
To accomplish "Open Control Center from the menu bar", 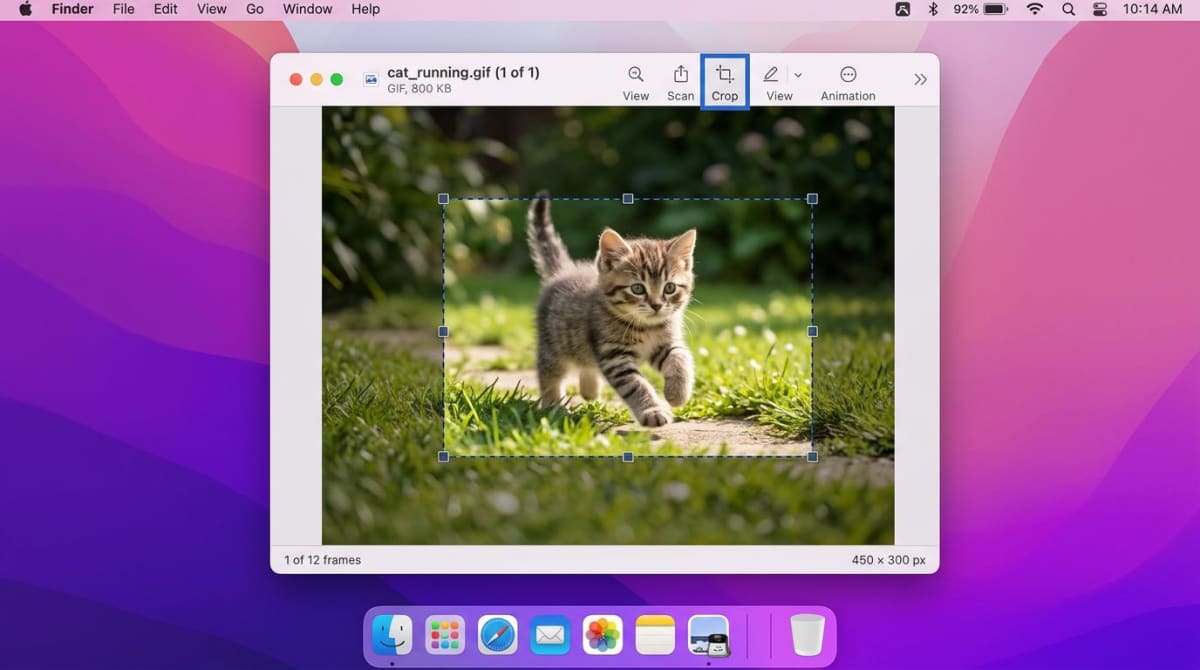I will [x=1100, y=9].
